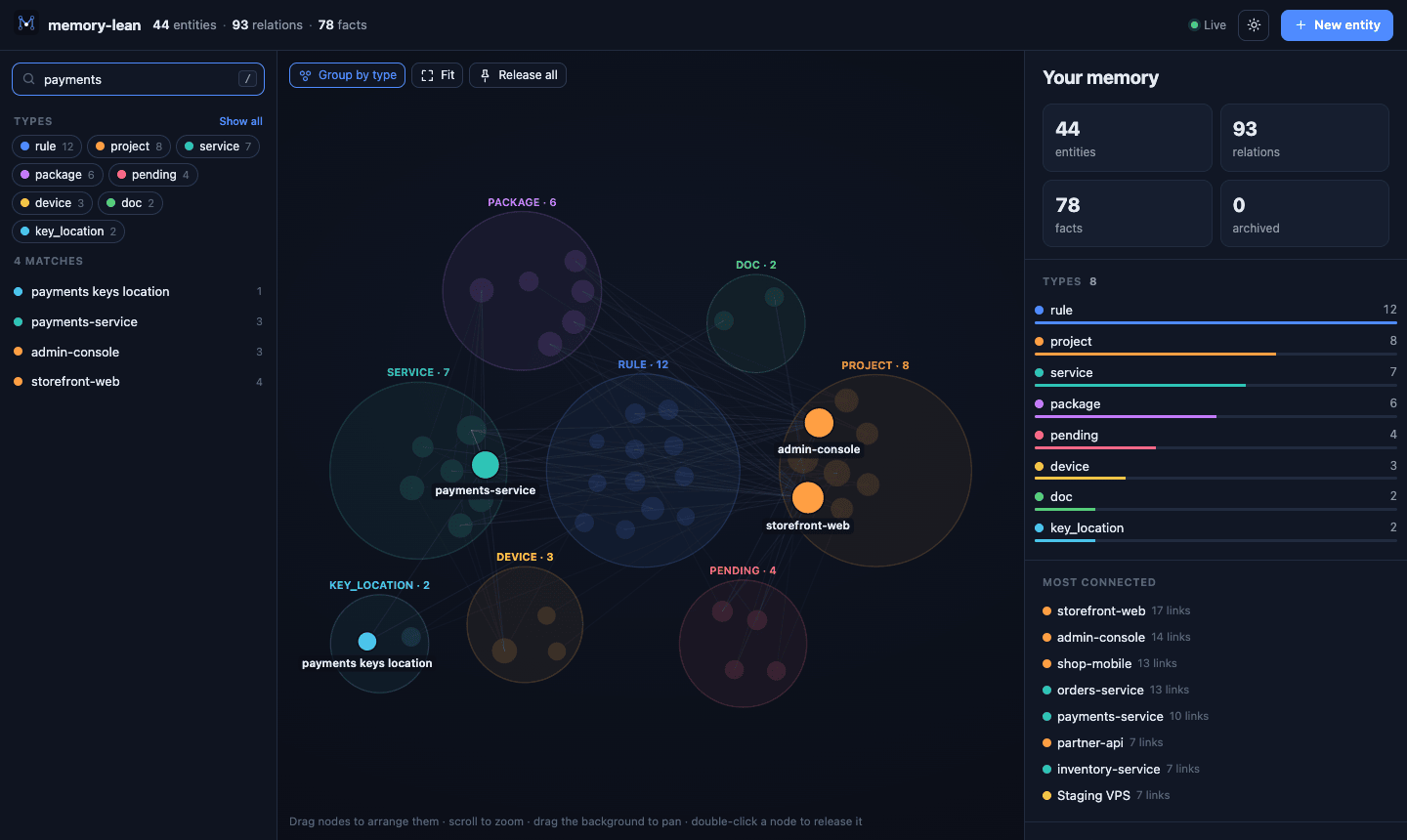1407x840 pixels.
Task: Select the package row in Types panel
Action: click(x=1215, y=405)
